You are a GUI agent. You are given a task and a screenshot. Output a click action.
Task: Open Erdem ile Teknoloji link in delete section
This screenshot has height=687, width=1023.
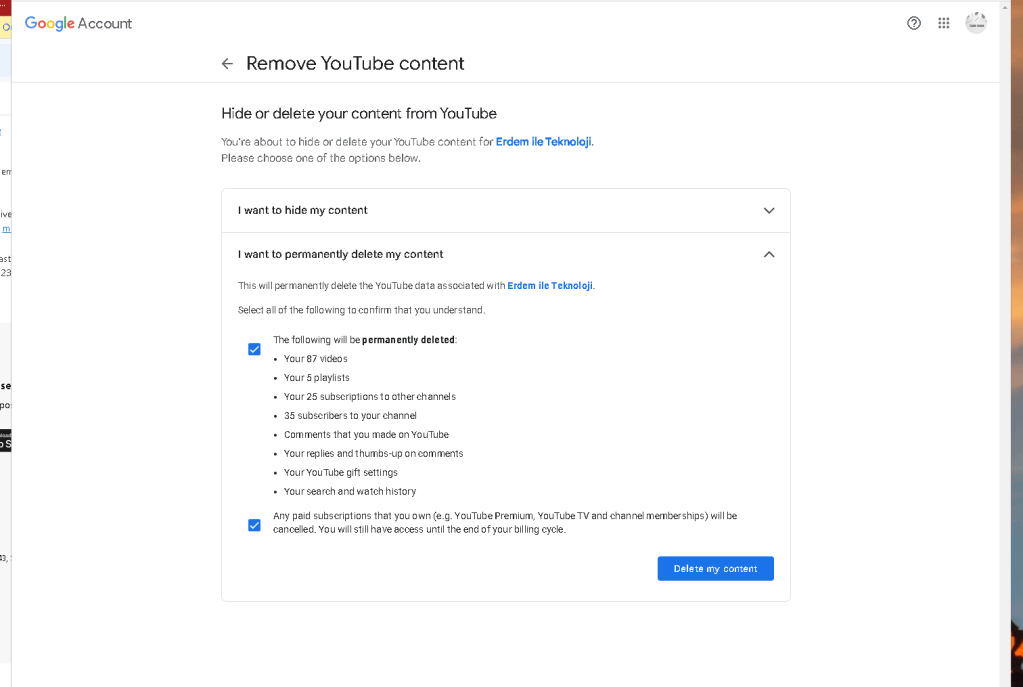pos(550,286)
